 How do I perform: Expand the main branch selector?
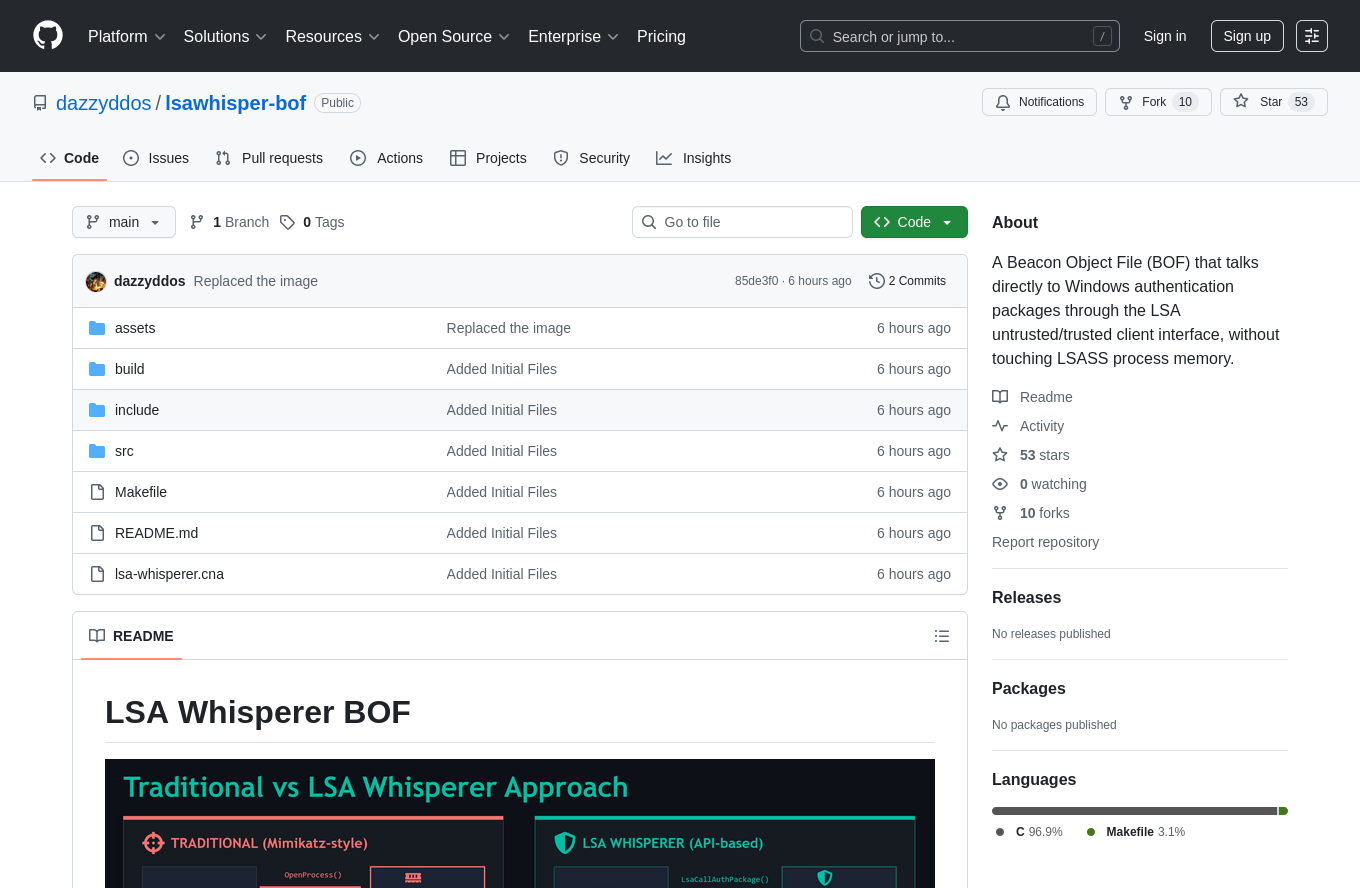coord(124,222)
